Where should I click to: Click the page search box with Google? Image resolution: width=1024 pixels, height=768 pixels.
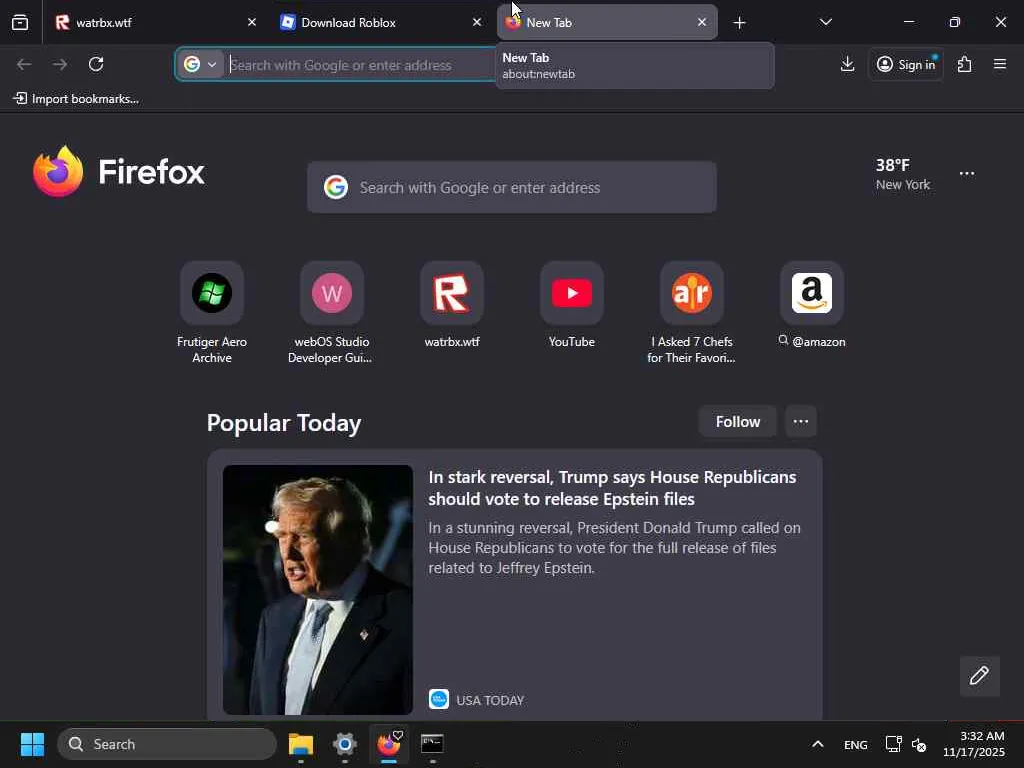[x=512, y=187]
